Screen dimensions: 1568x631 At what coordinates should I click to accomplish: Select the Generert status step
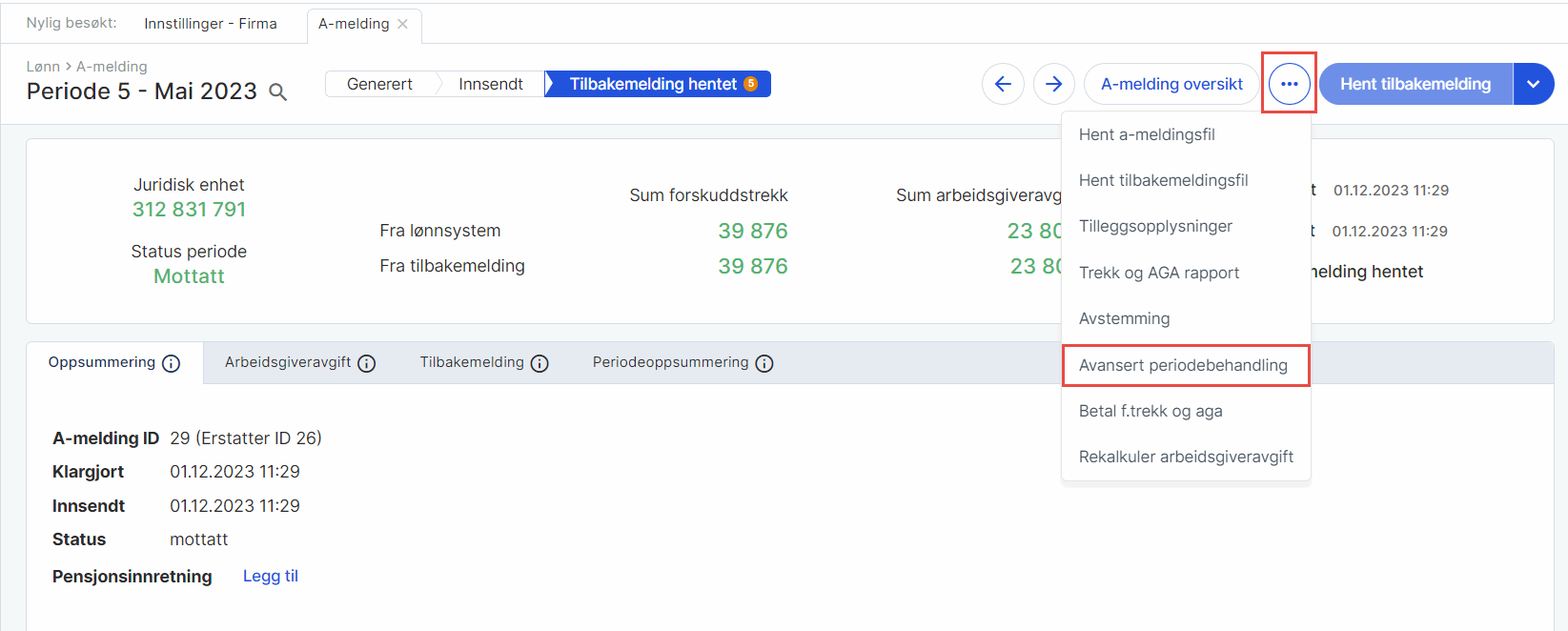379,84
